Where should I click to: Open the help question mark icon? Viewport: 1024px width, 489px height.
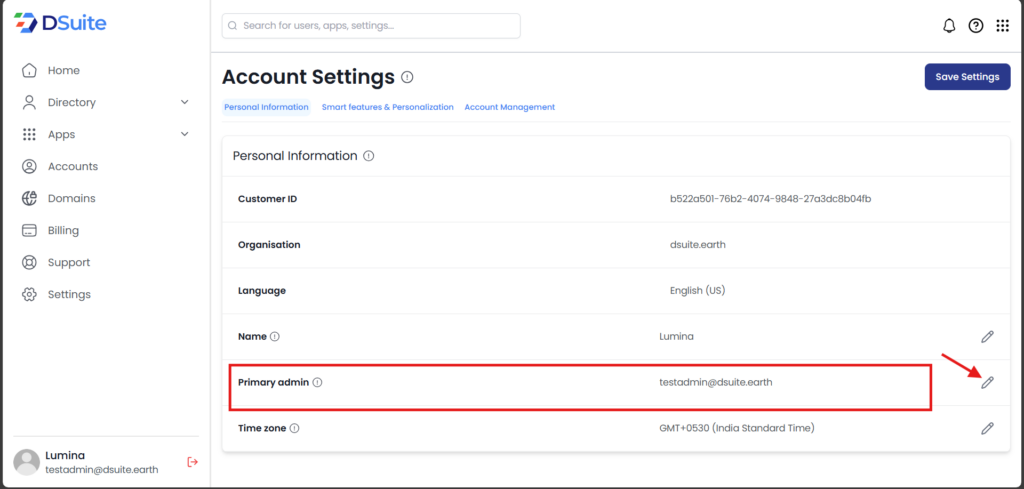976,26
